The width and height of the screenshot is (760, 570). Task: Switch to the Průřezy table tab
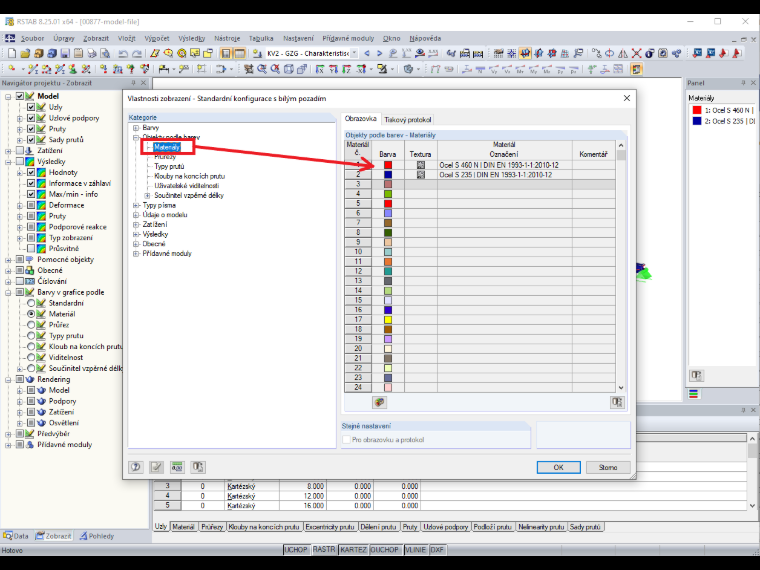[212, 527]
